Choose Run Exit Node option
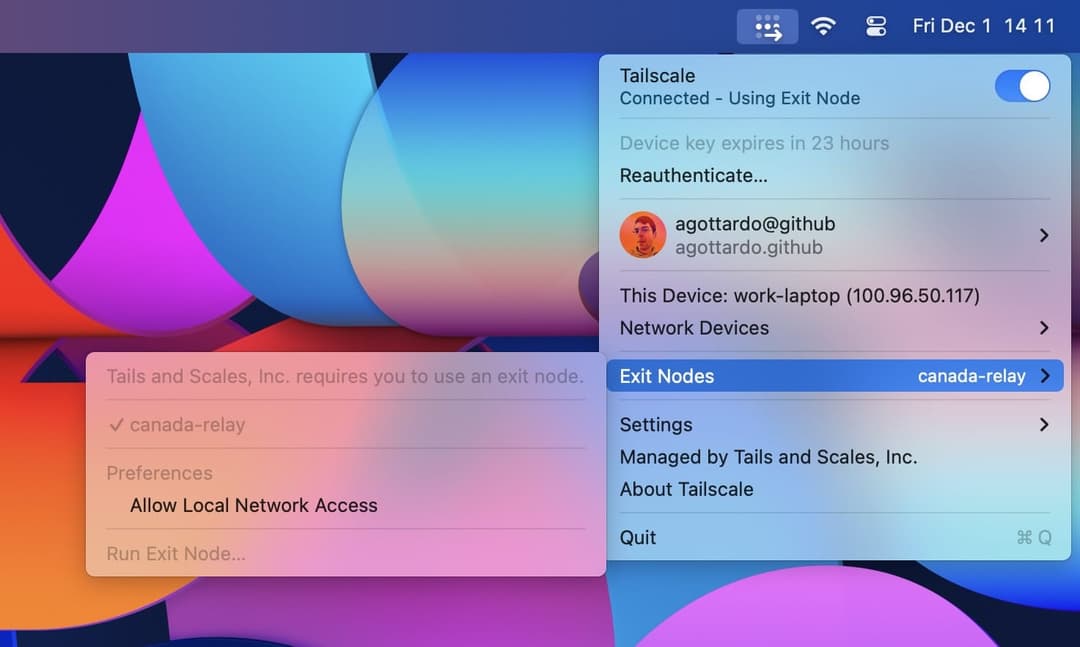This screenshot has height=647, width=1080. pos(177,553)
